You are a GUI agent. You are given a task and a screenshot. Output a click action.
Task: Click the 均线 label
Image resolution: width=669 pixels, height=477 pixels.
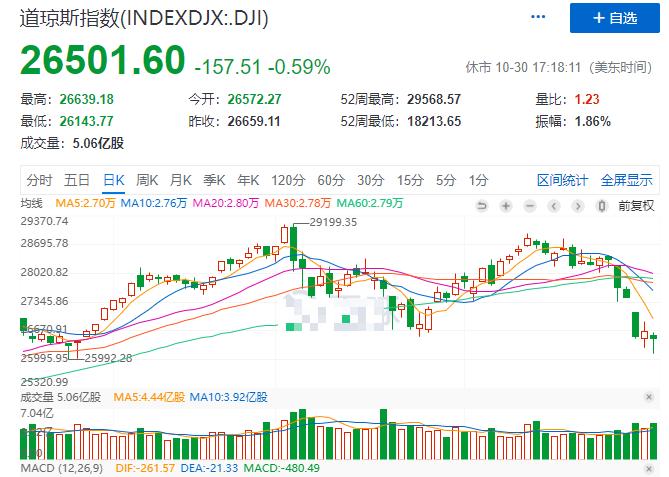tap(31, 204)
